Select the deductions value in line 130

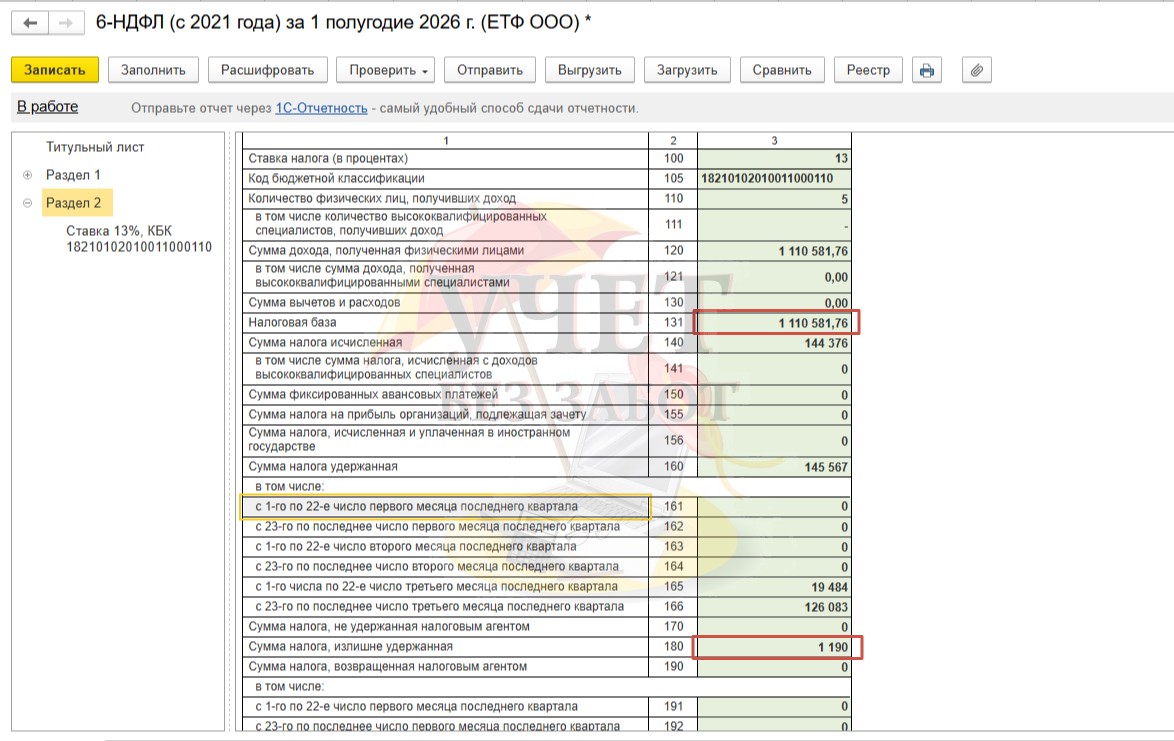tap(774, 302)
